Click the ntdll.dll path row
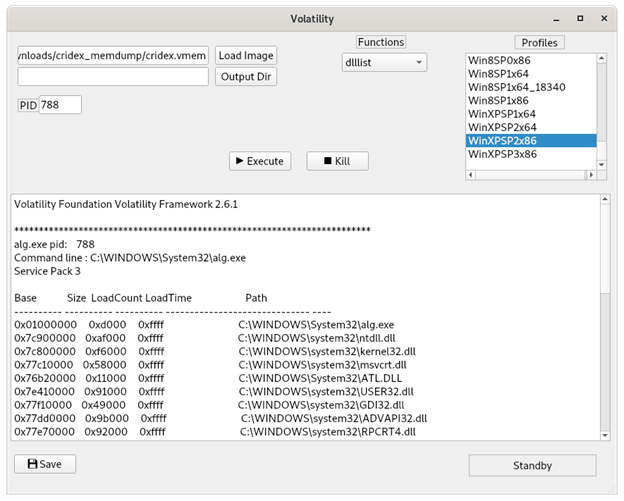 point(317,338)
